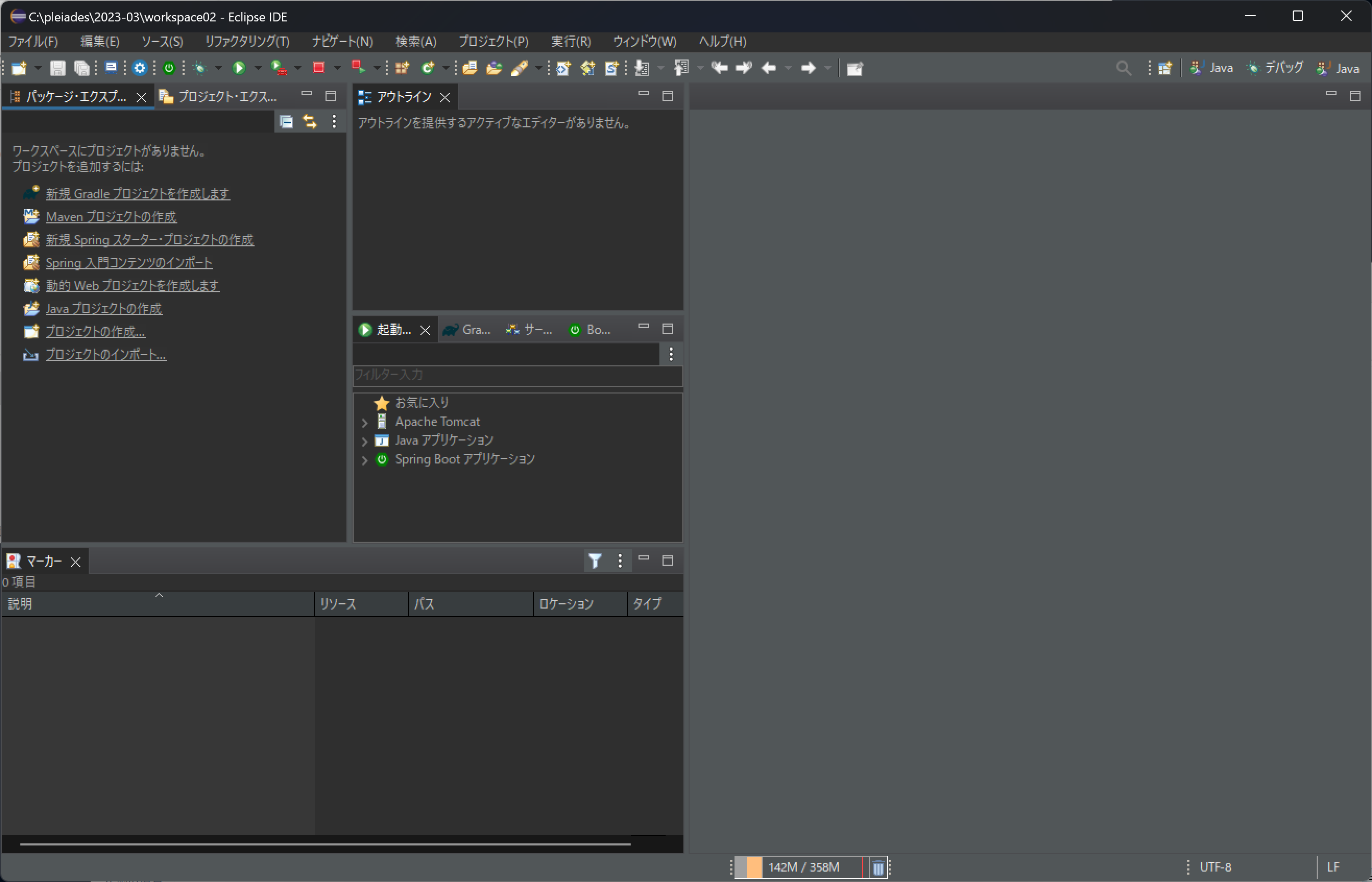This screenshot has width=1372, height=882.
Task: Click the LF line delimiter status entry
Action: pos(1333,867)
